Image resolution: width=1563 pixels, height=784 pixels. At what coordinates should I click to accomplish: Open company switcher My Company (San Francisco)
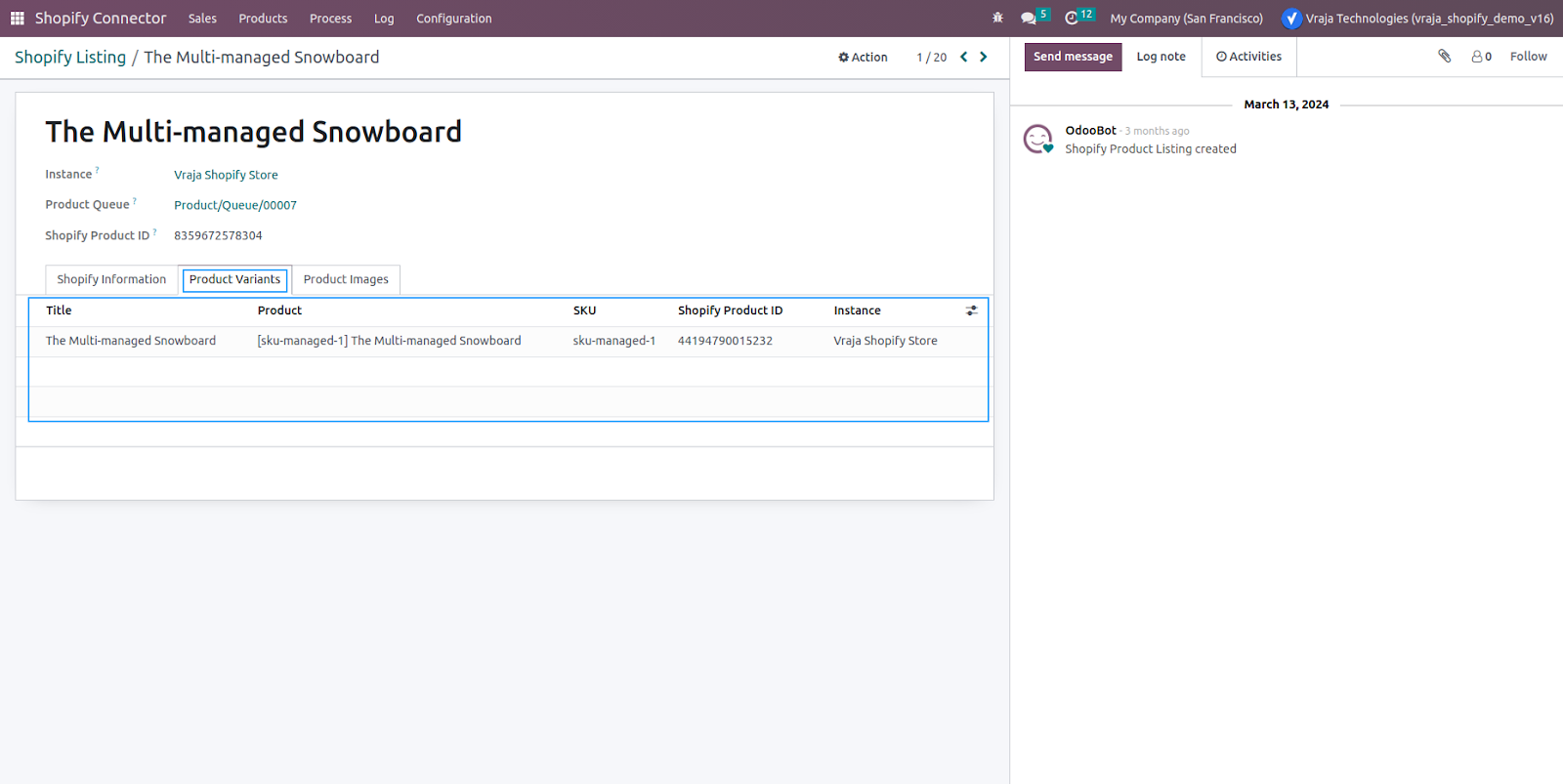click(1186, 19)
